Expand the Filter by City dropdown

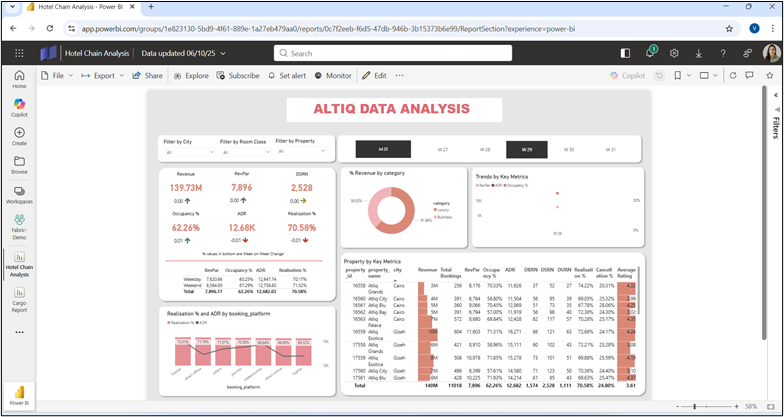pyautogui.click(x=189, y=153)
